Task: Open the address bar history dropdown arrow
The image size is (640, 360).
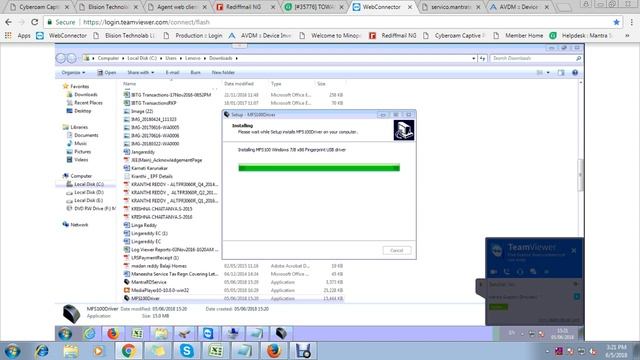Action: point(473,58)
